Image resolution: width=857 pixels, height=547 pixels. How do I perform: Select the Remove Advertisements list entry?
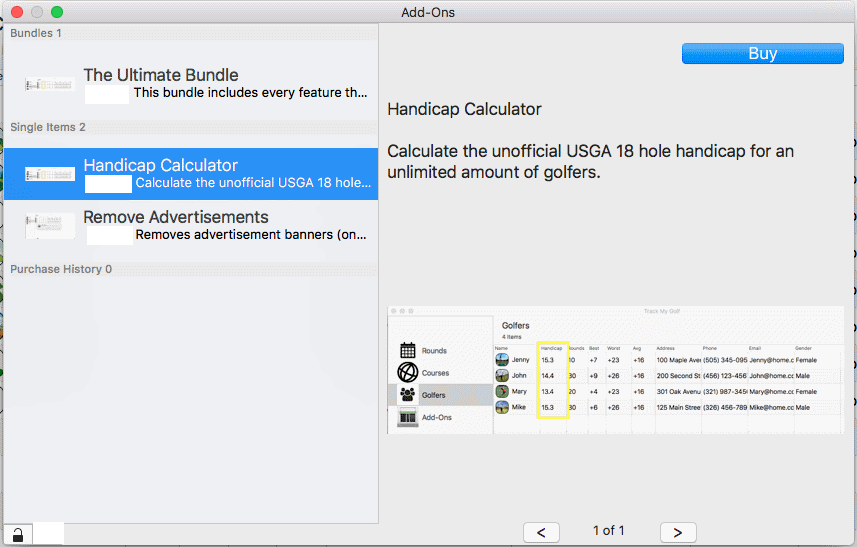(x=191, y=226)
